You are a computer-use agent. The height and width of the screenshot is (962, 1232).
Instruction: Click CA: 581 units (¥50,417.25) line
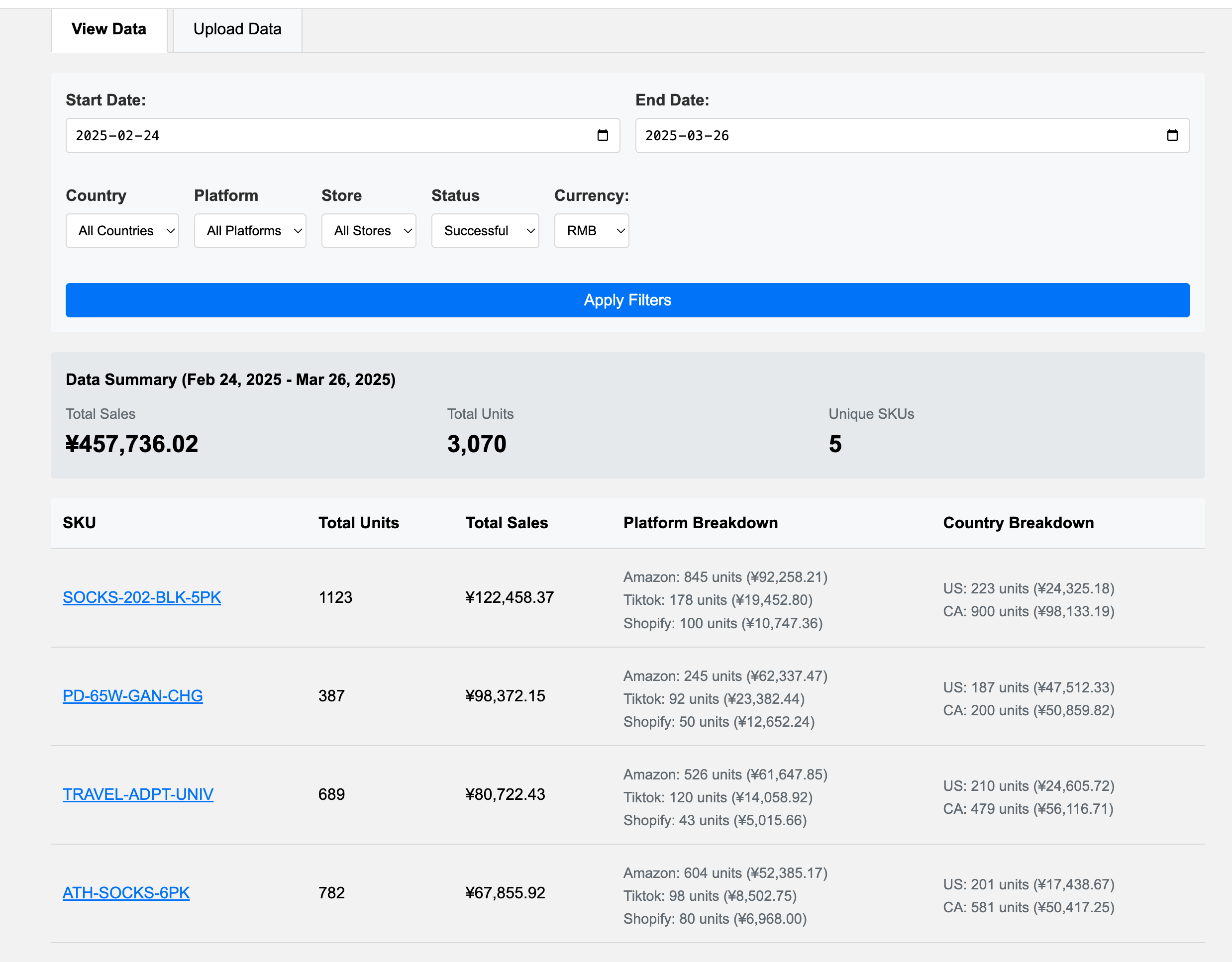[1029, 907]
